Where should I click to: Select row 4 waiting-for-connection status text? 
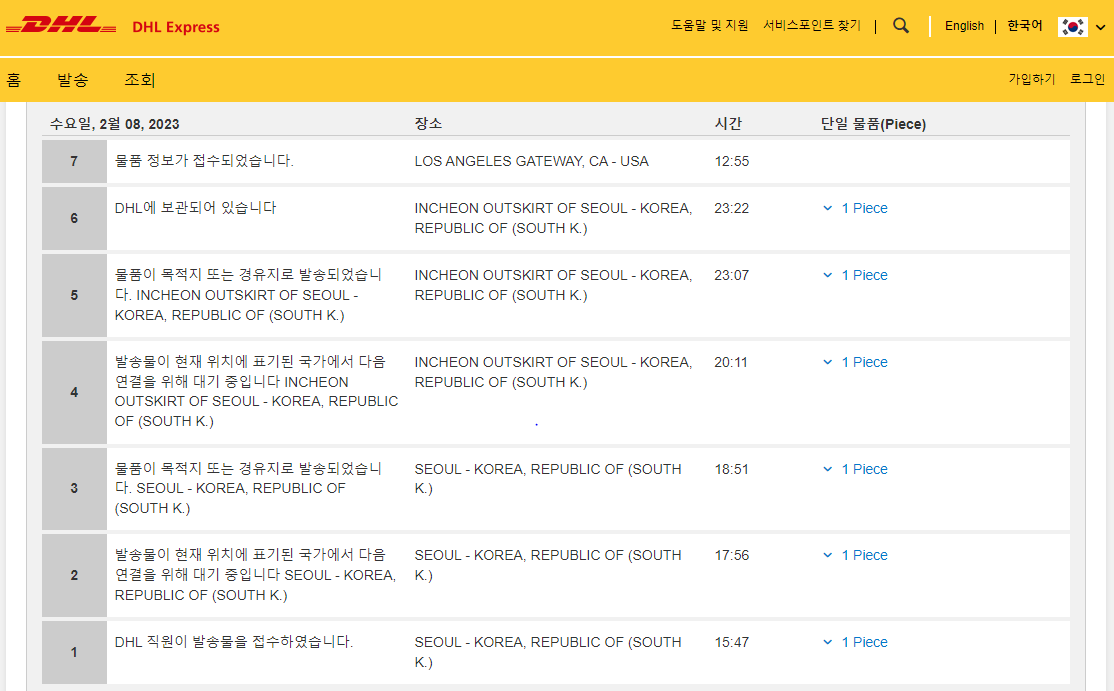(256, 391)
